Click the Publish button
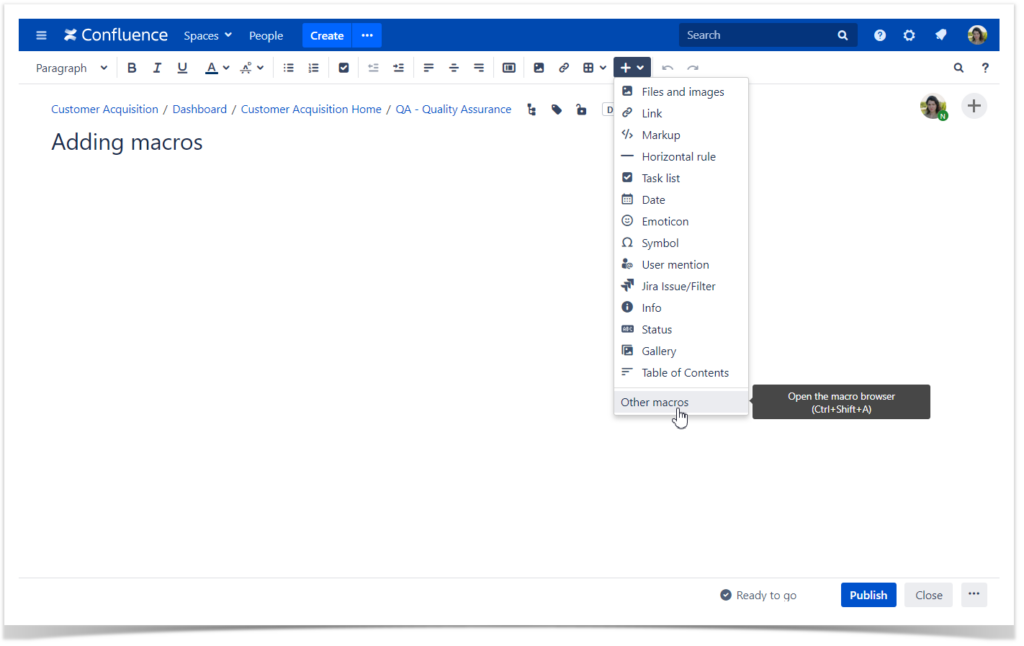 click(868, 594)
